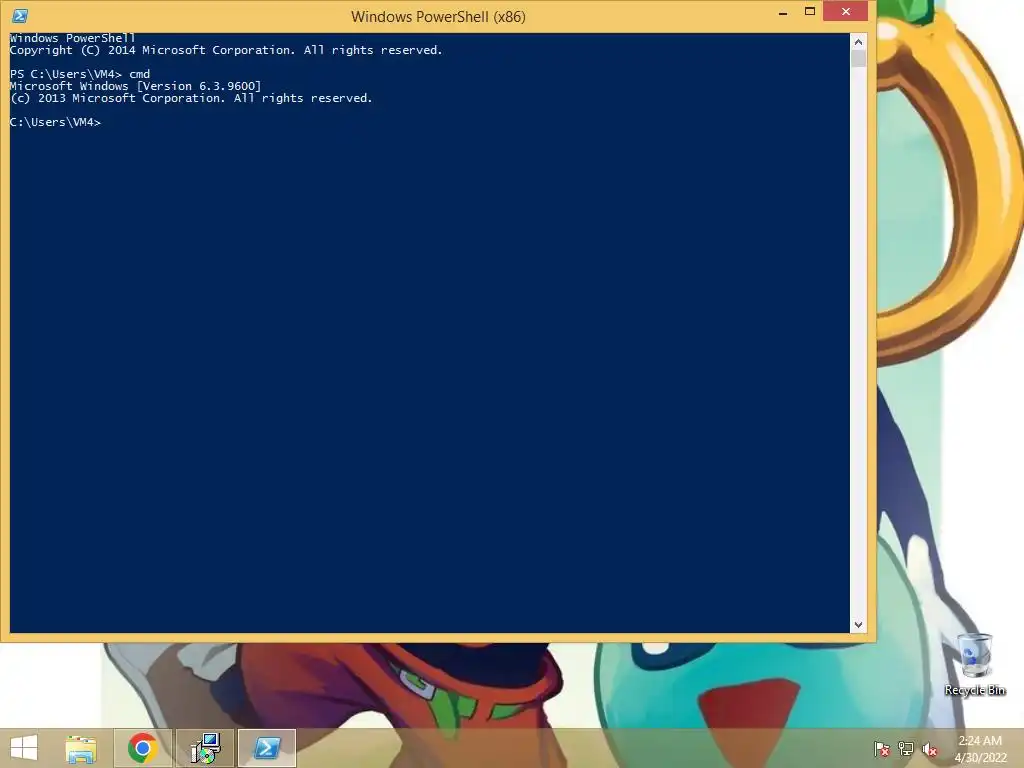Image resolution: width=1024 pixels, height=768 pixels.
Task: Click the Windows Start button
Action: coord(24,748)
